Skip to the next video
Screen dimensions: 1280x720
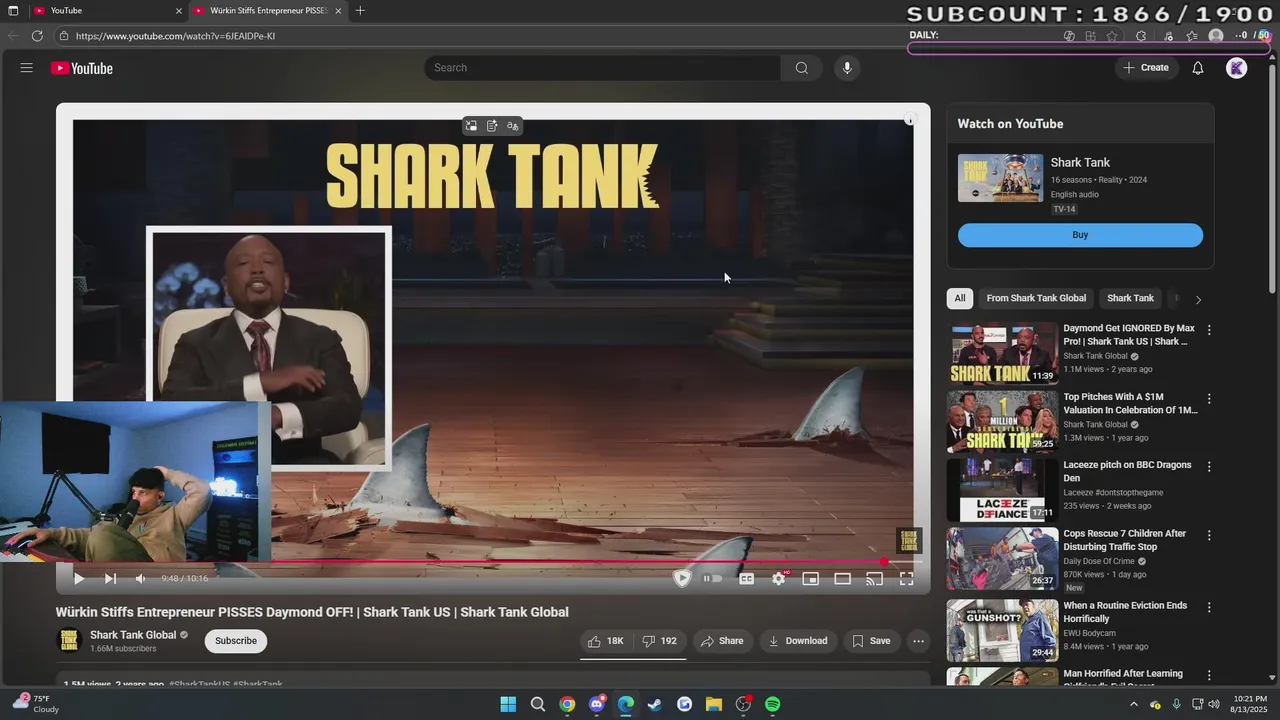(110, 578)
